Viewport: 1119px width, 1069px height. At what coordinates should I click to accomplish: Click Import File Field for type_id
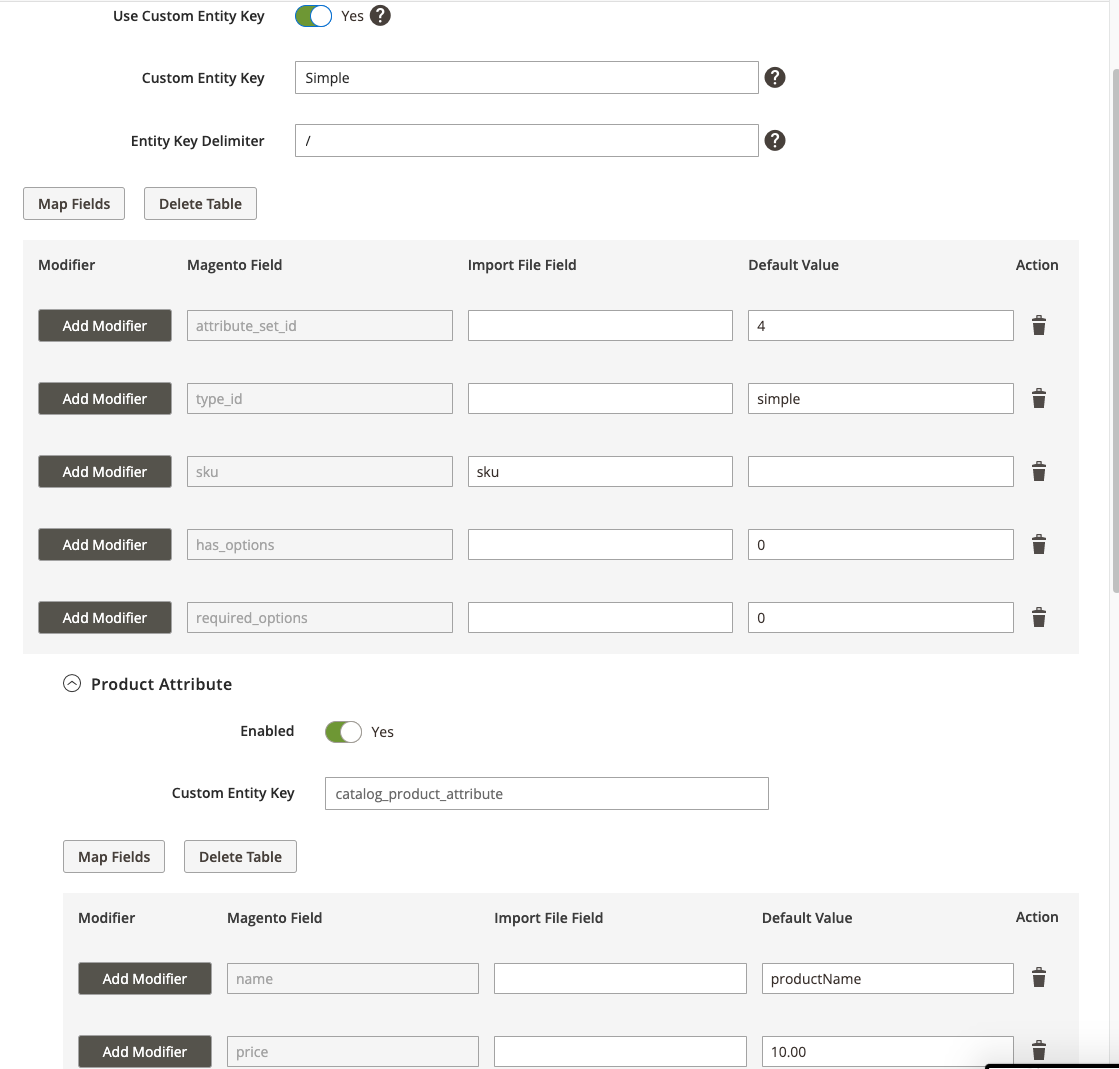(600, 398)
